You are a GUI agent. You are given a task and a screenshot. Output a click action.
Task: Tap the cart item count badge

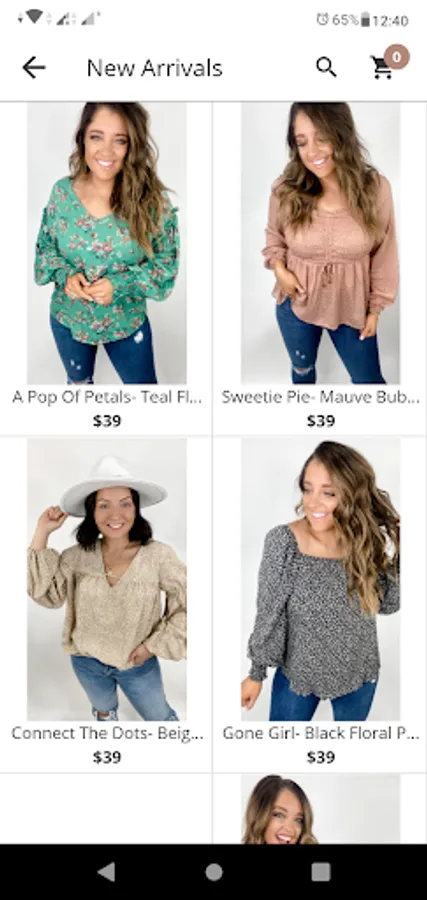pos(397,57)
